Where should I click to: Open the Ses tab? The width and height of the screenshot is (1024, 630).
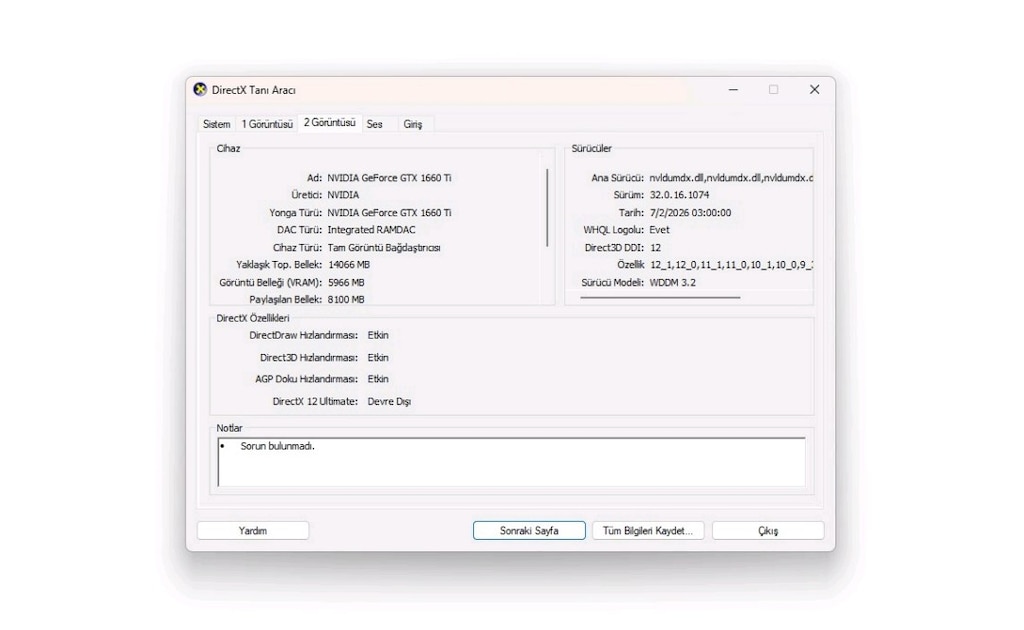coord(374,124)
